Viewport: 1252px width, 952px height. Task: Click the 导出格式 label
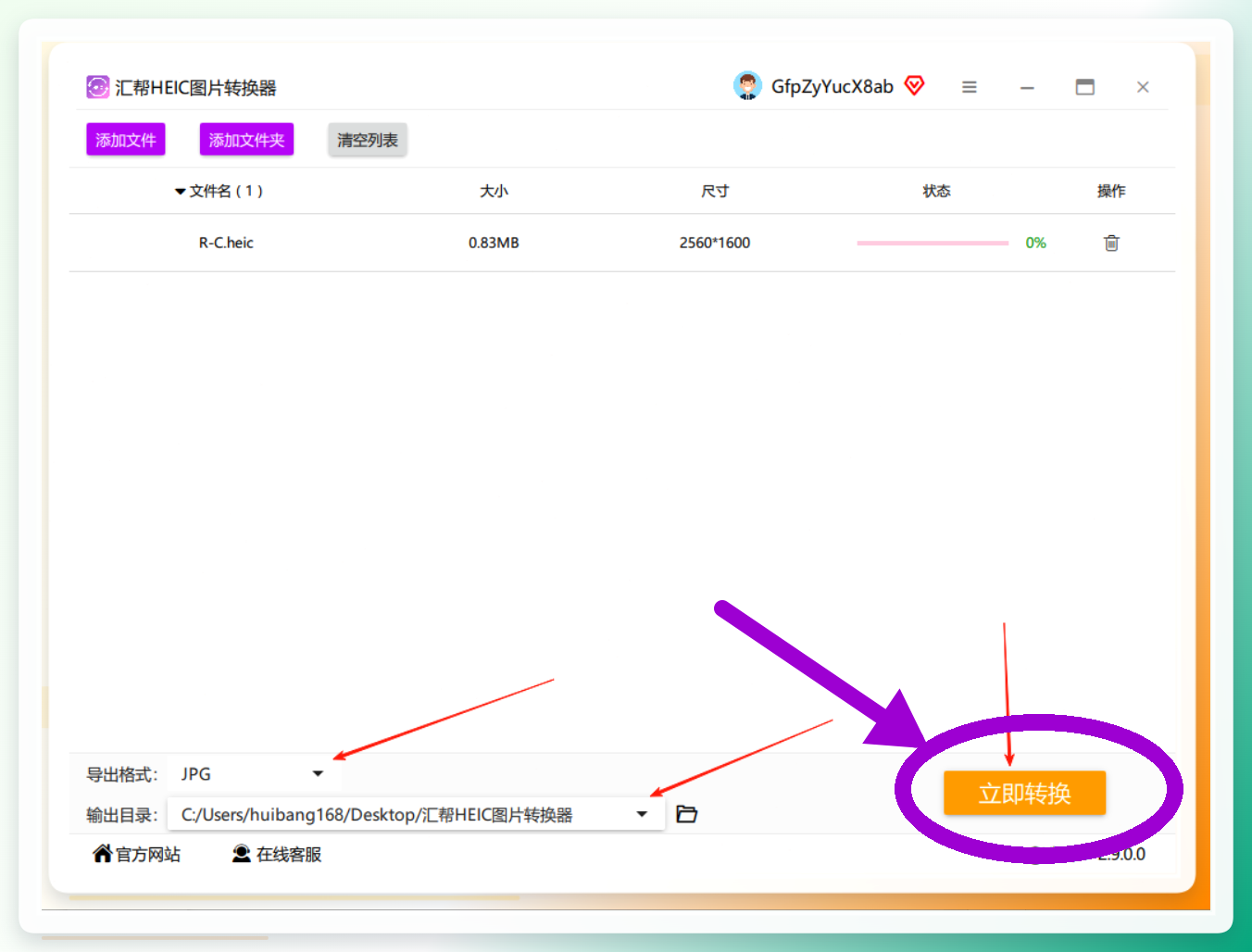coord(121,774)
